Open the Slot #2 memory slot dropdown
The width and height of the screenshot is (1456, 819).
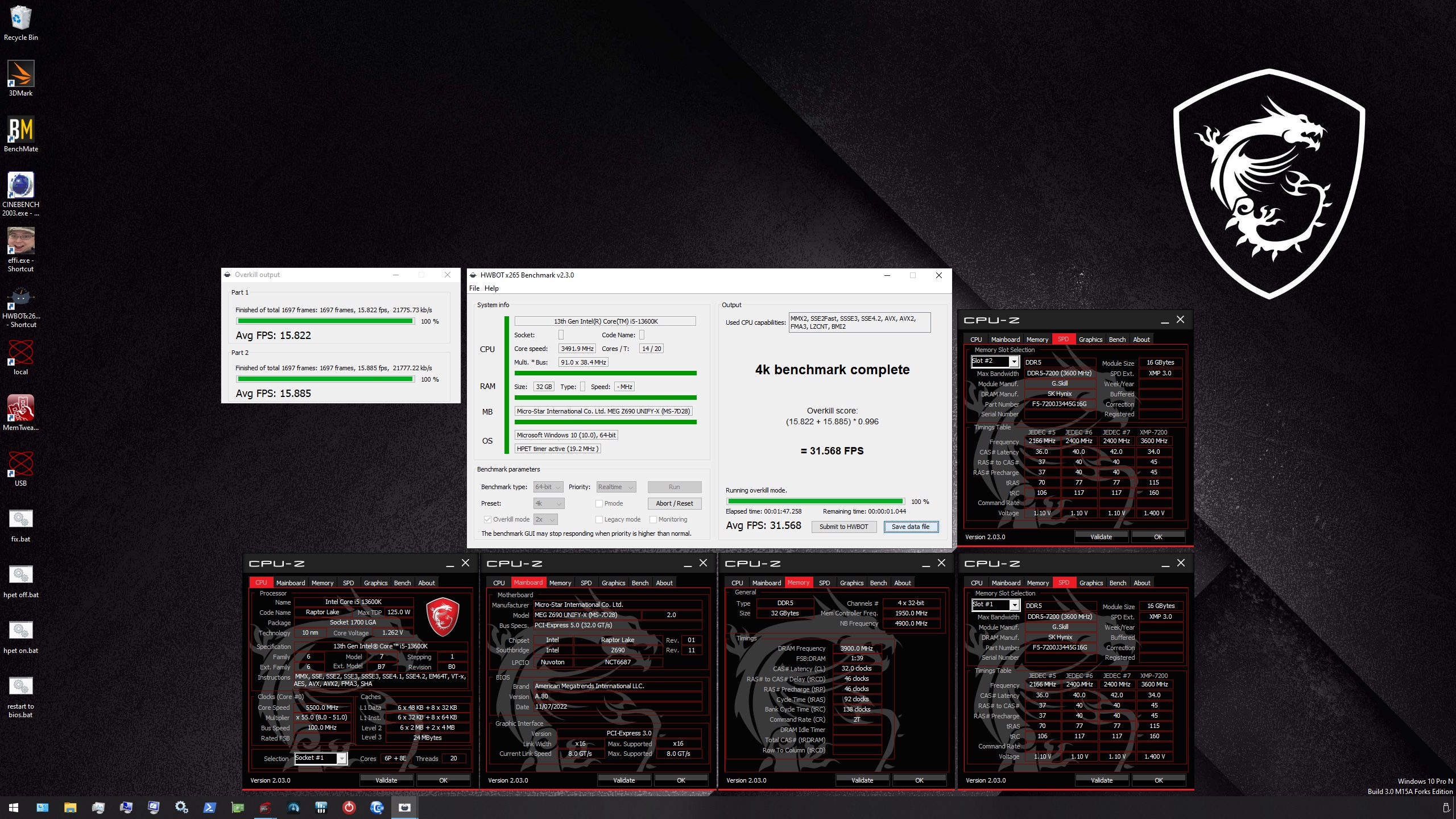point(994,361)
